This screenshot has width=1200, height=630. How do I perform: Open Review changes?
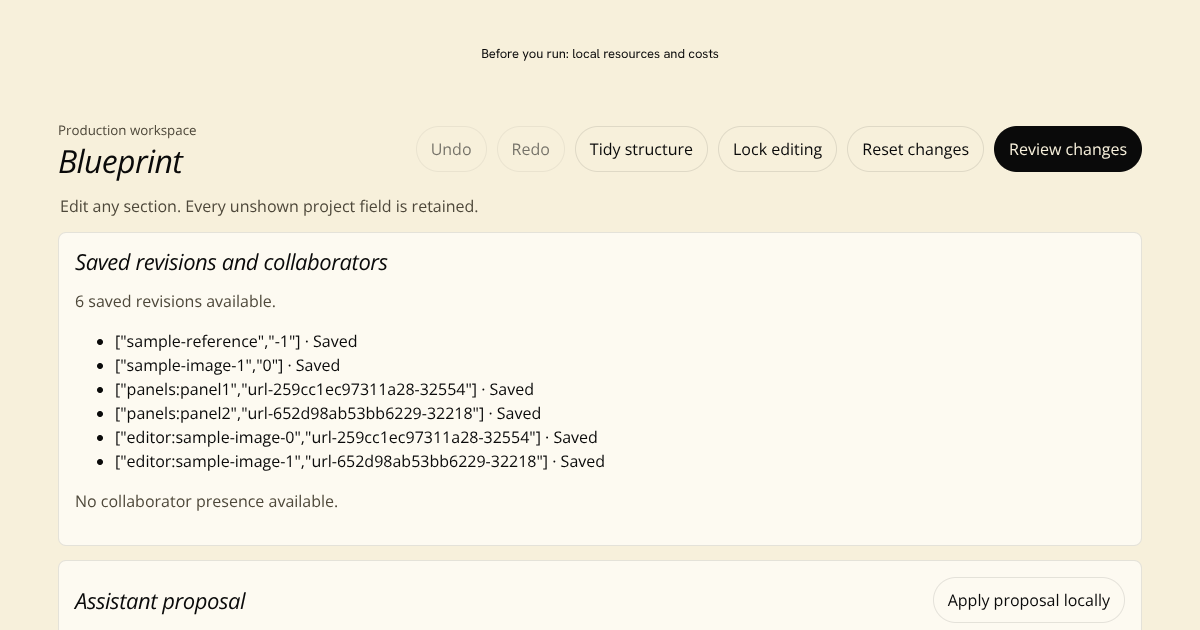pyautogui.click(x=1067, y=149)
